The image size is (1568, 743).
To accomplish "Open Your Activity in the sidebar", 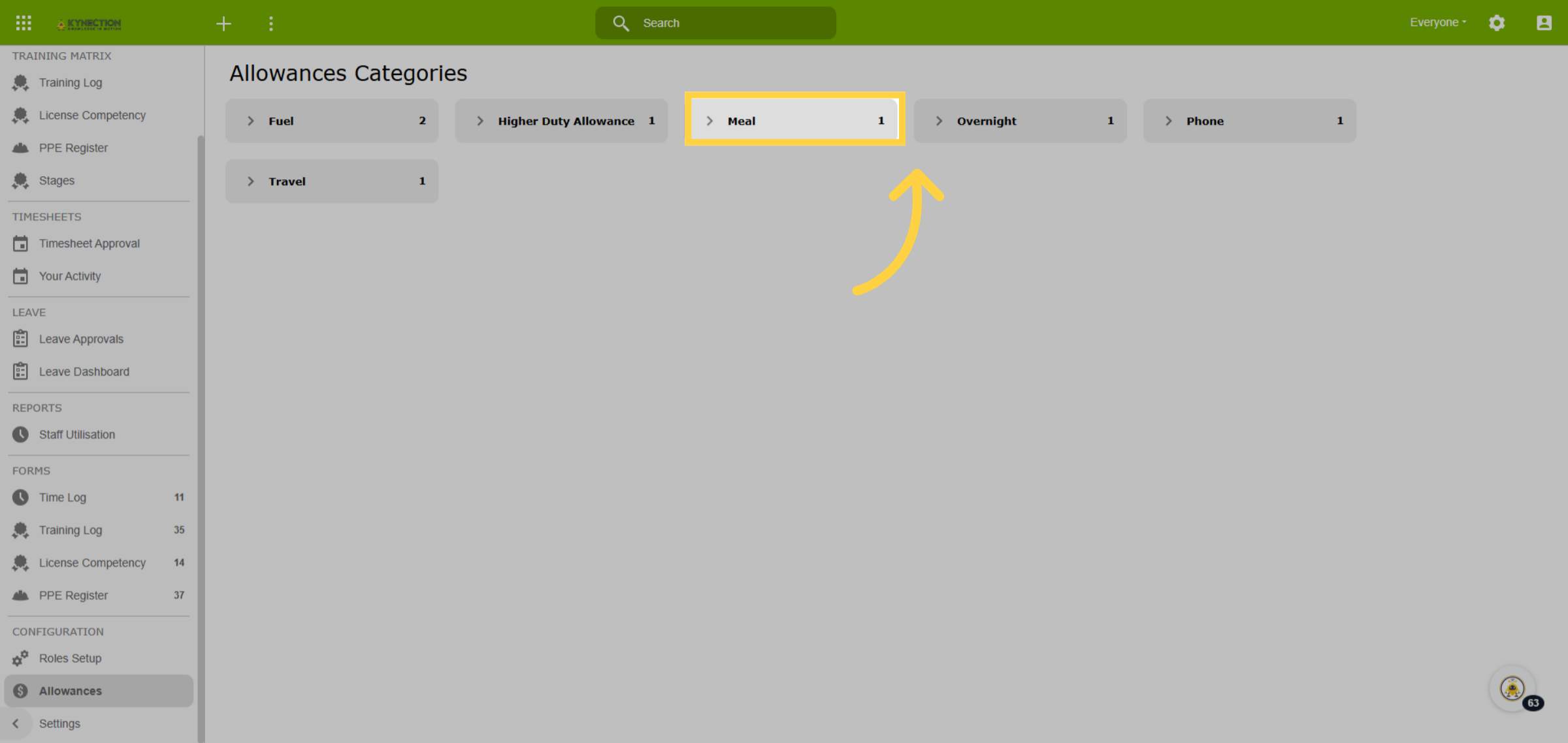I will 70,276.
